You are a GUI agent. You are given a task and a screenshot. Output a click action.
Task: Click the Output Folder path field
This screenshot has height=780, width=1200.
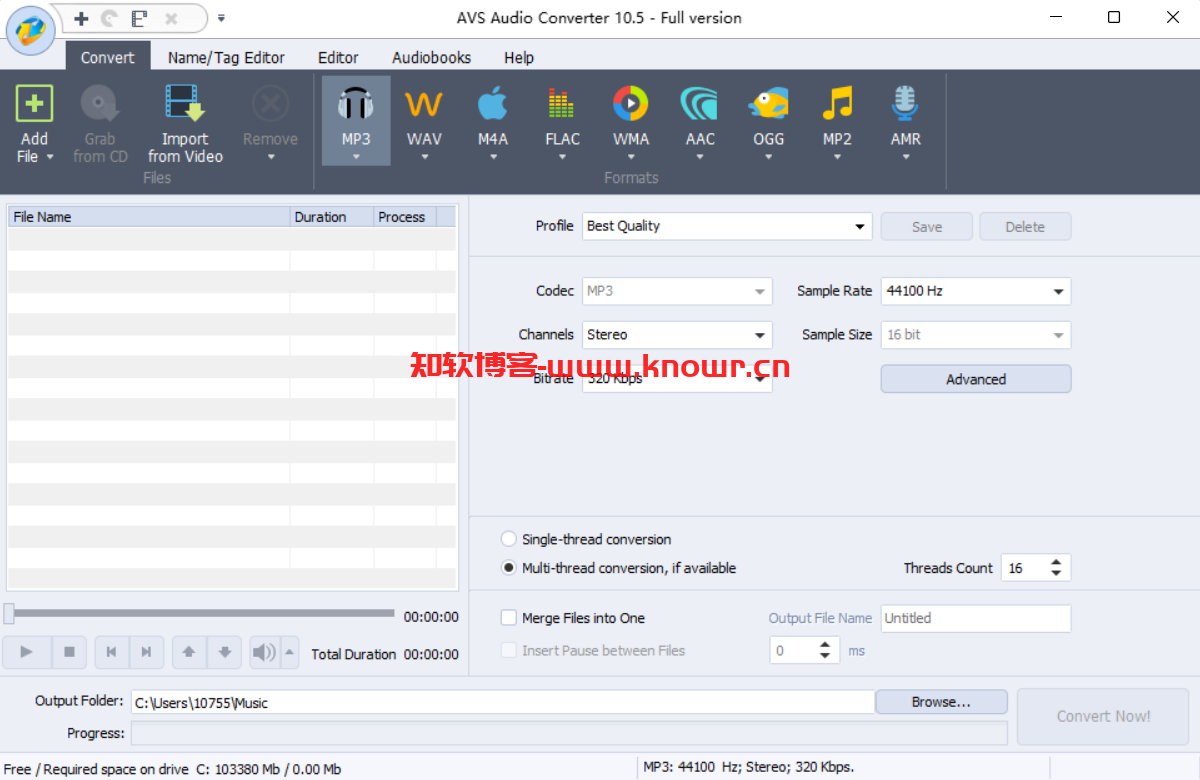tap(503, 703)
